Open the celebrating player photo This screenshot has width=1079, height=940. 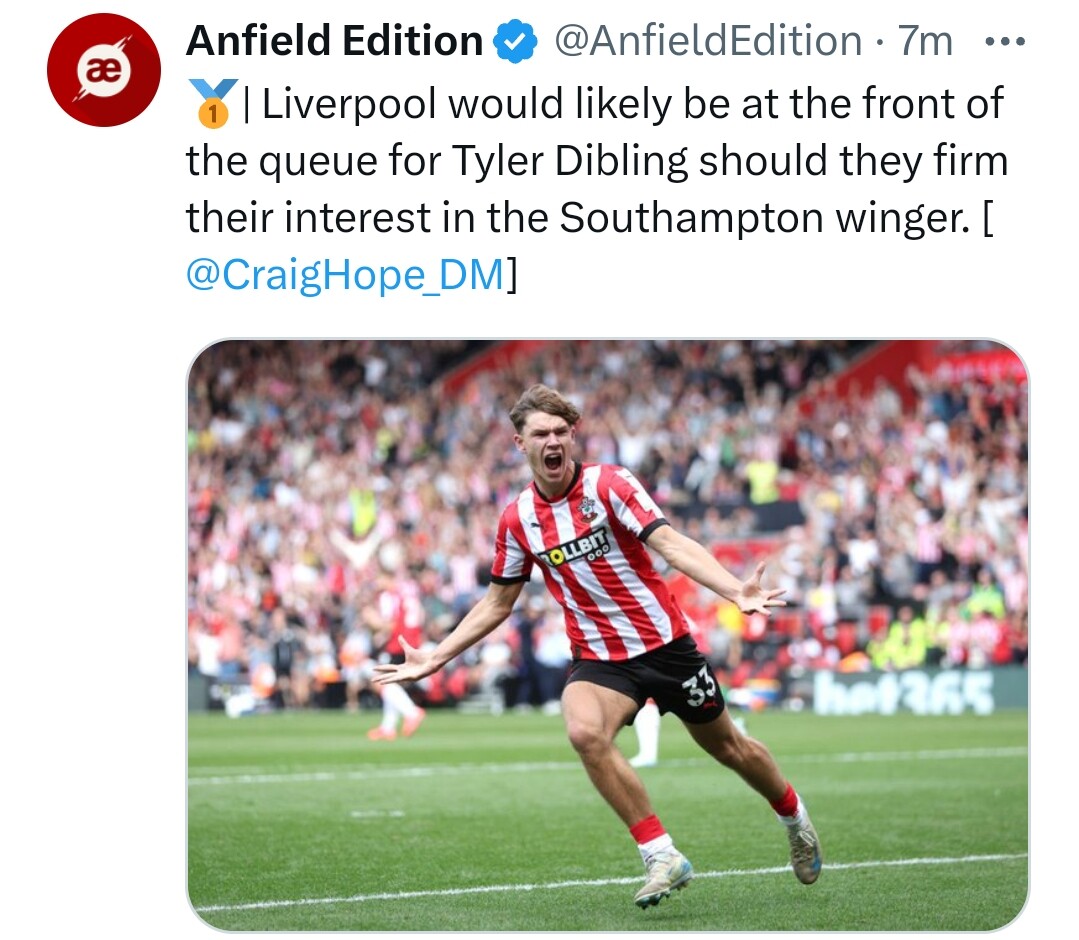coord(607,635)
